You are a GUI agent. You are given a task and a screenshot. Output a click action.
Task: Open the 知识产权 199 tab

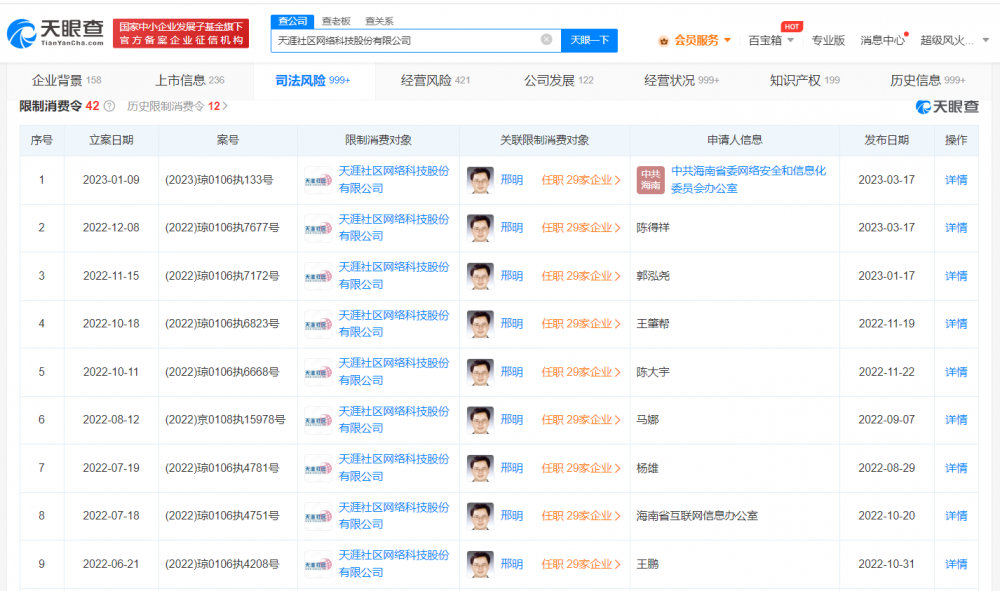805,80
